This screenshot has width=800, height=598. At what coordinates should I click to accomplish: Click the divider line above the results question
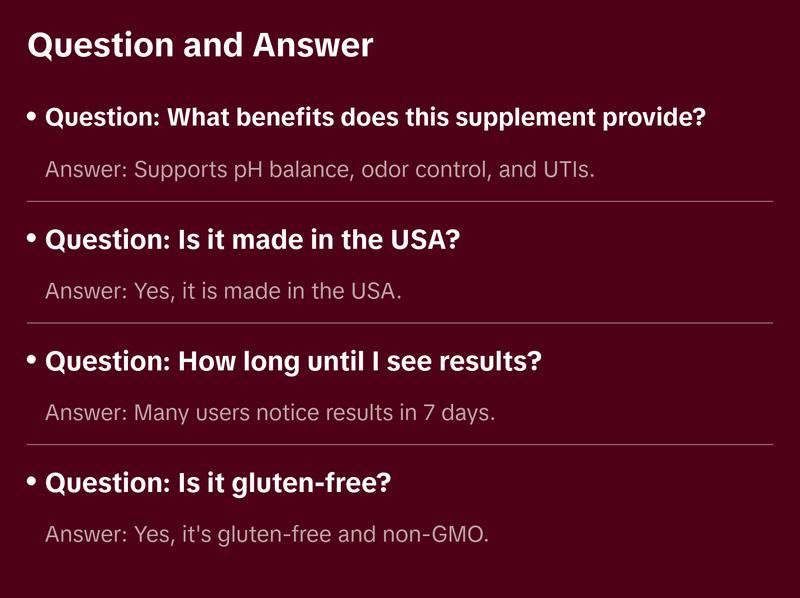pos(400,323)
